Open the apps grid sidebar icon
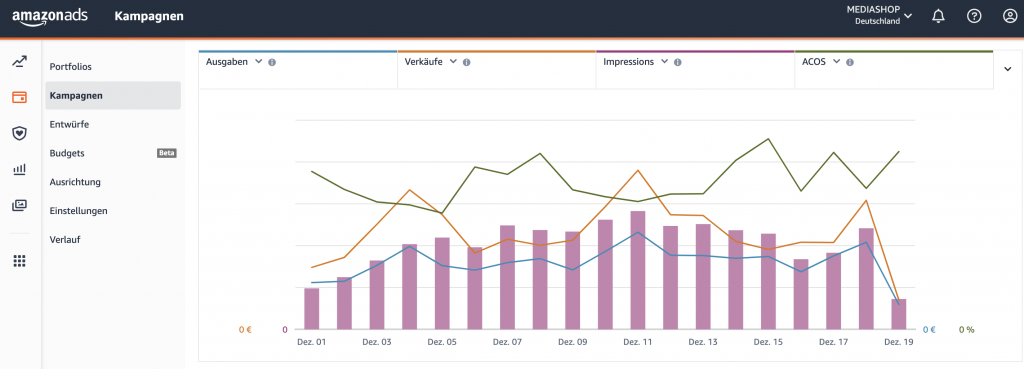The height and width of the screenshot is (369, 1024). [20, 261]
